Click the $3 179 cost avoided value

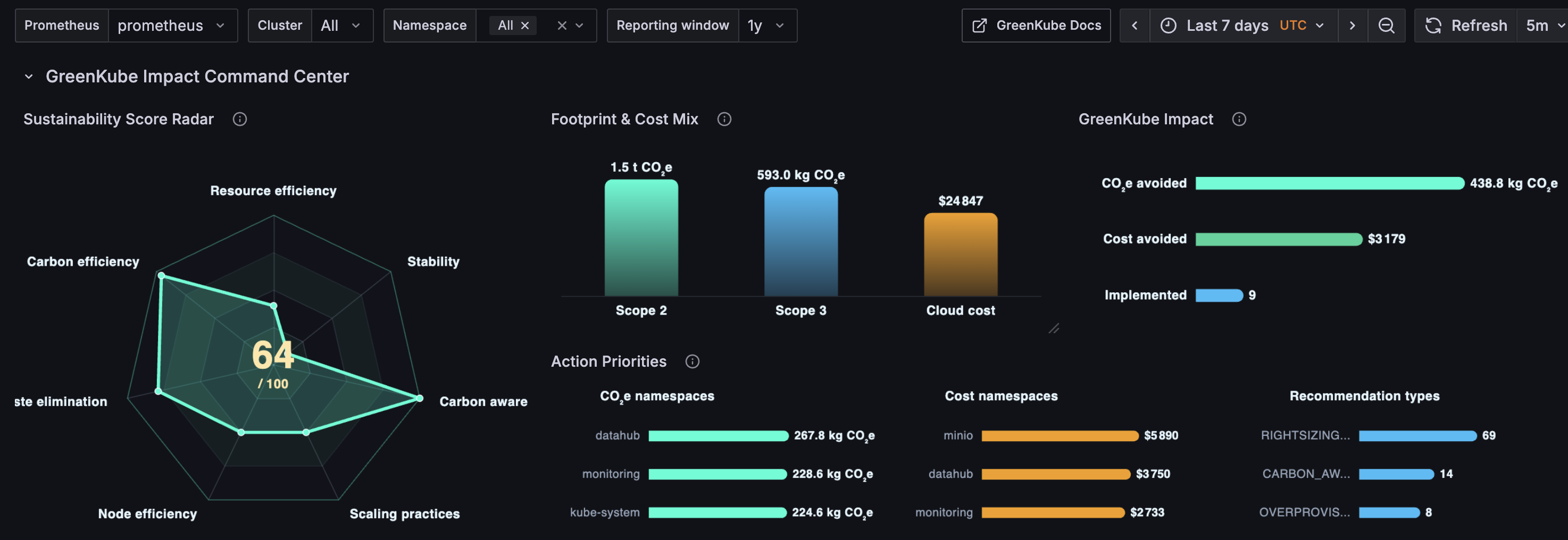pyautogui.click(x=1387, y=239)
